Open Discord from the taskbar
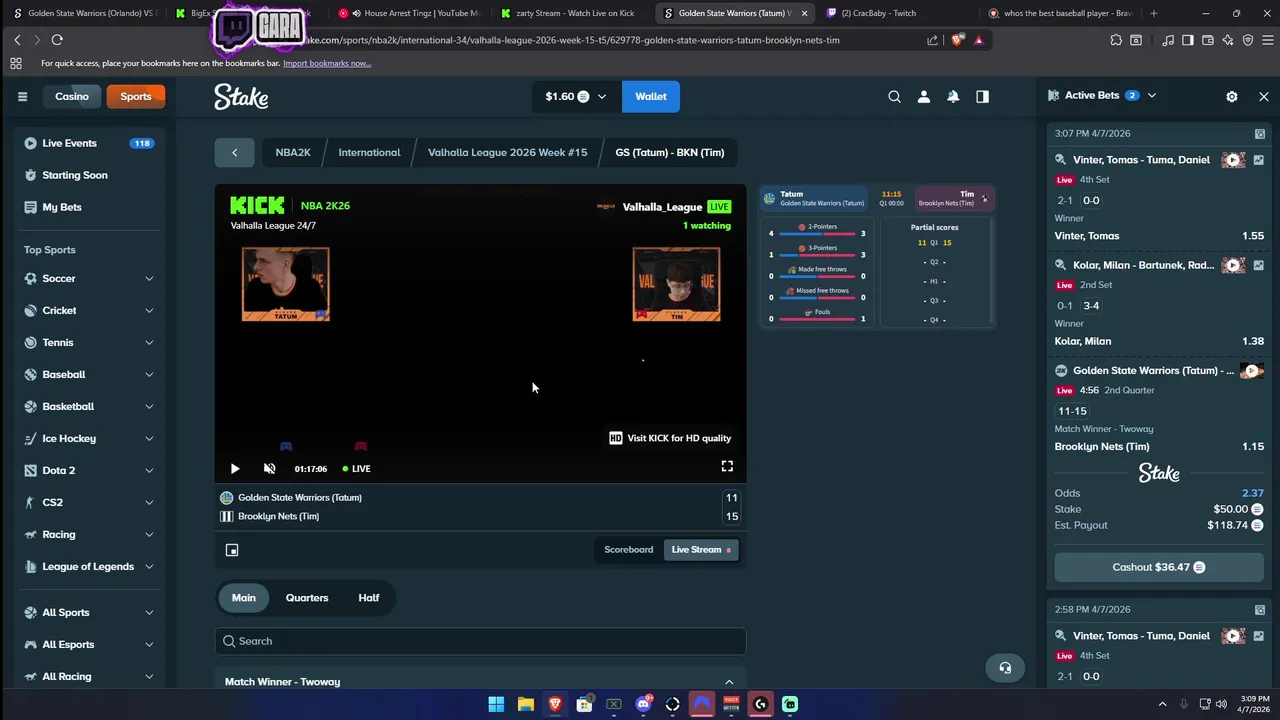 coord(643,704)
